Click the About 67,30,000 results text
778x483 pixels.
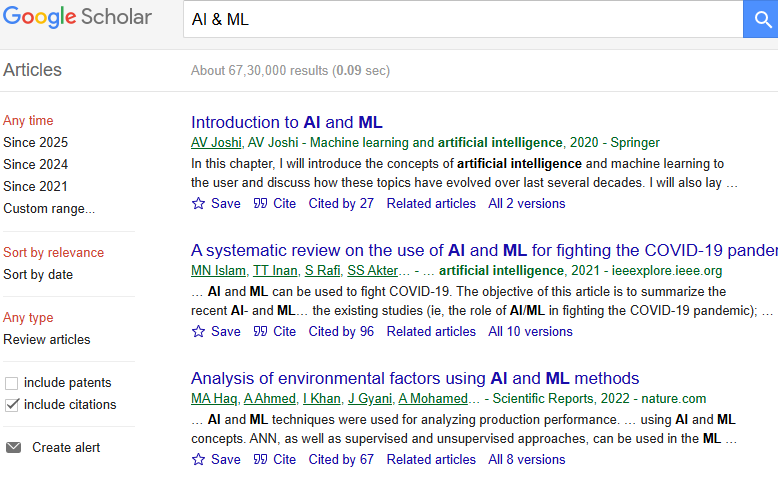290,70
